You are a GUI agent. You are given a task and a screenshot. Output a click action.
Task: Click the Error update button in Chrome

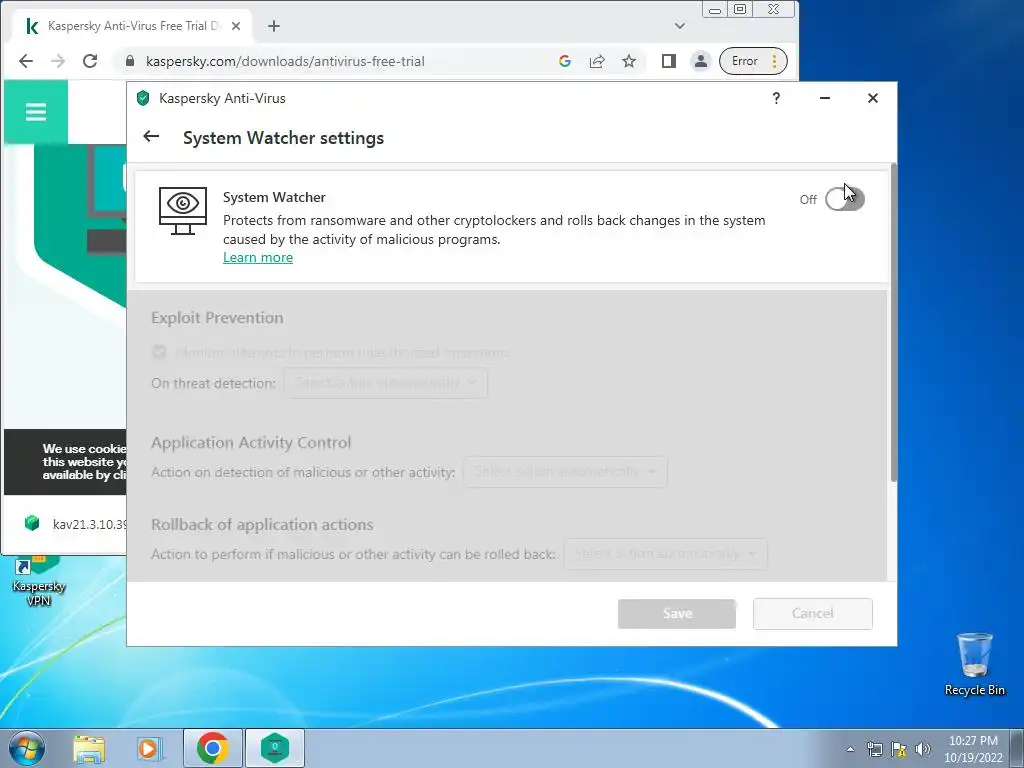click(753, 61)
